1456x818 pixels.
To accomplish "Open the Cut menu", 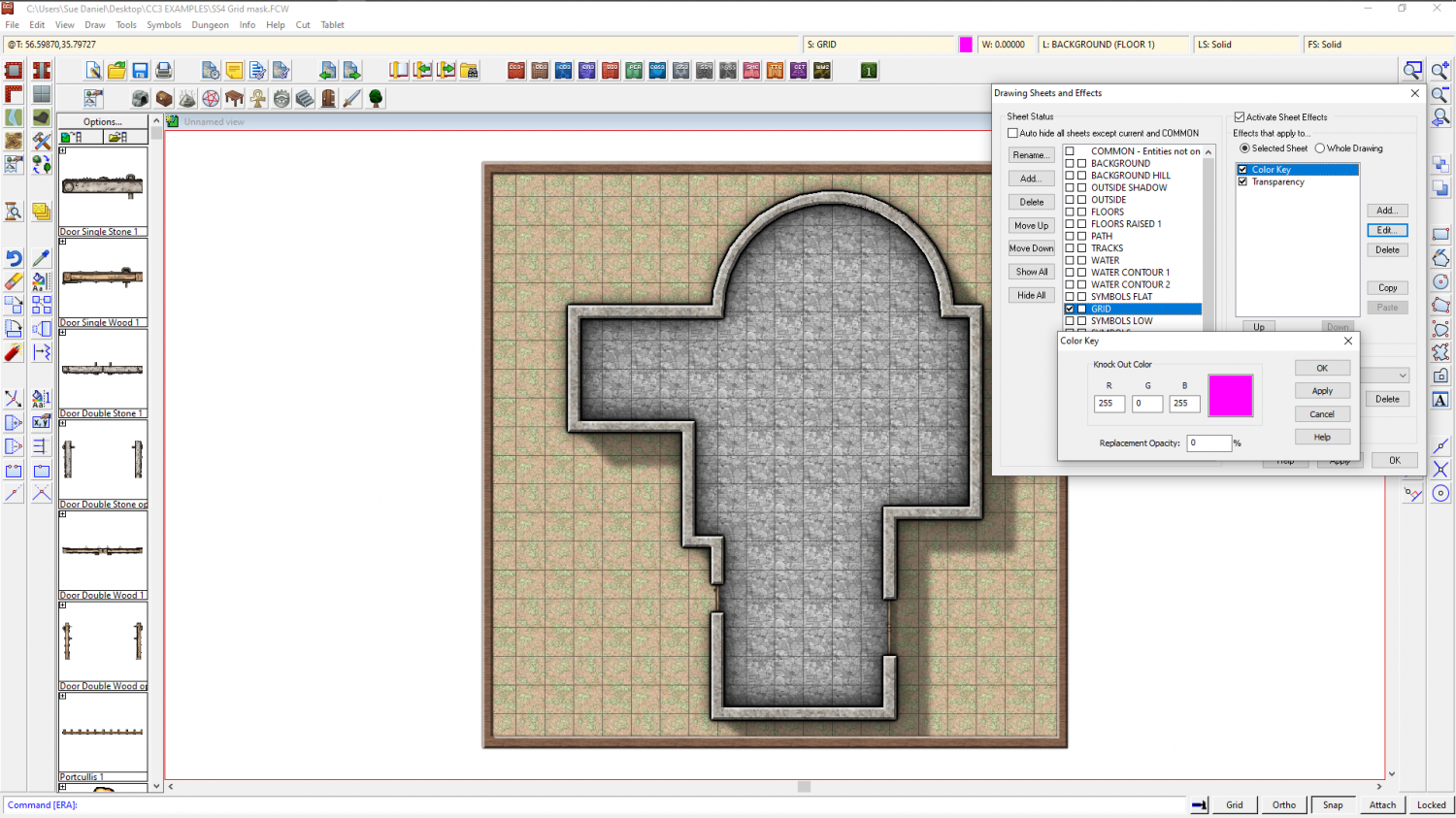I will [x=303, y=25].
